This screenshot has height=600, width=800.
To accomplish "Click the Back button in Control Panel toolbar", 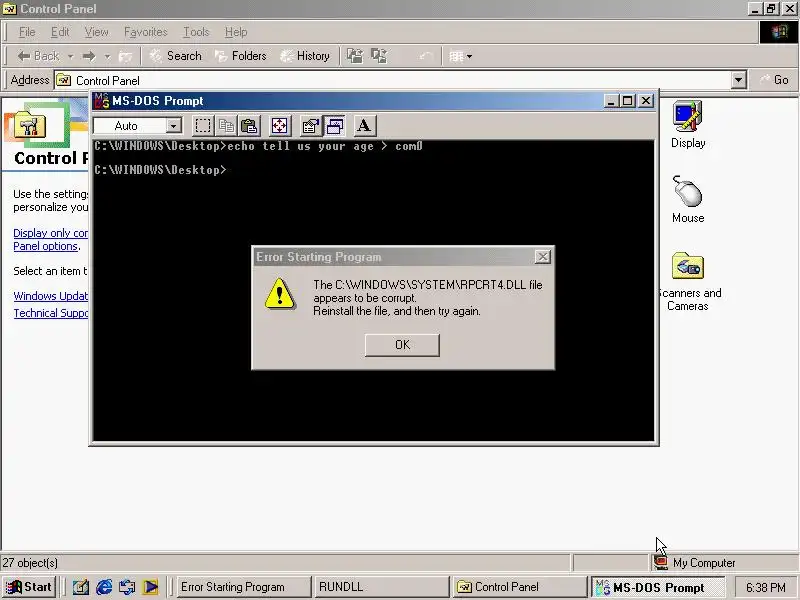I will tap(38, 56).
